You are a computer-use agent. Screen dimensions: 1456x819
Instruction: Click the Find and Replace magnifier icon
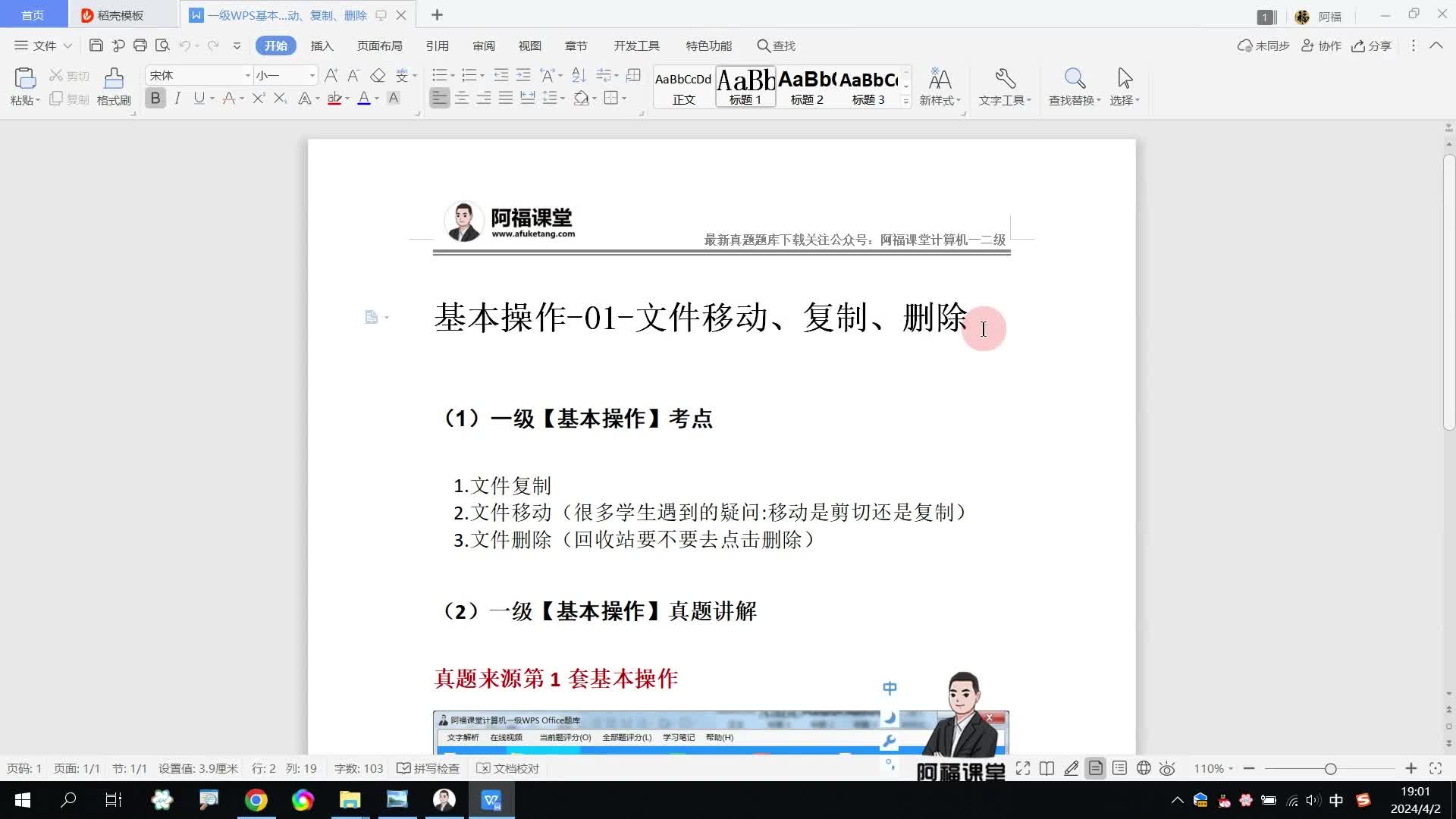click(1074, 79)
